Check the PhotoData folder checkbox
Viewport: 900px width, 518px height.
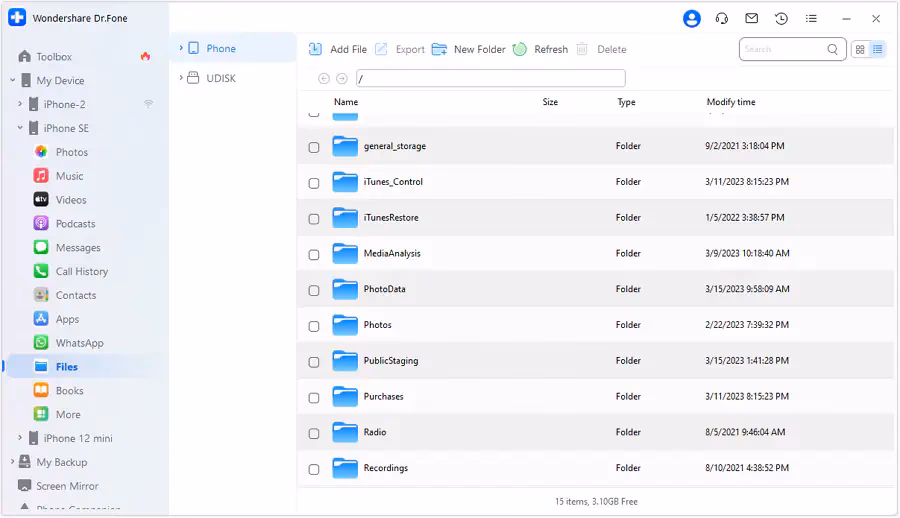(x=314, y=290)
